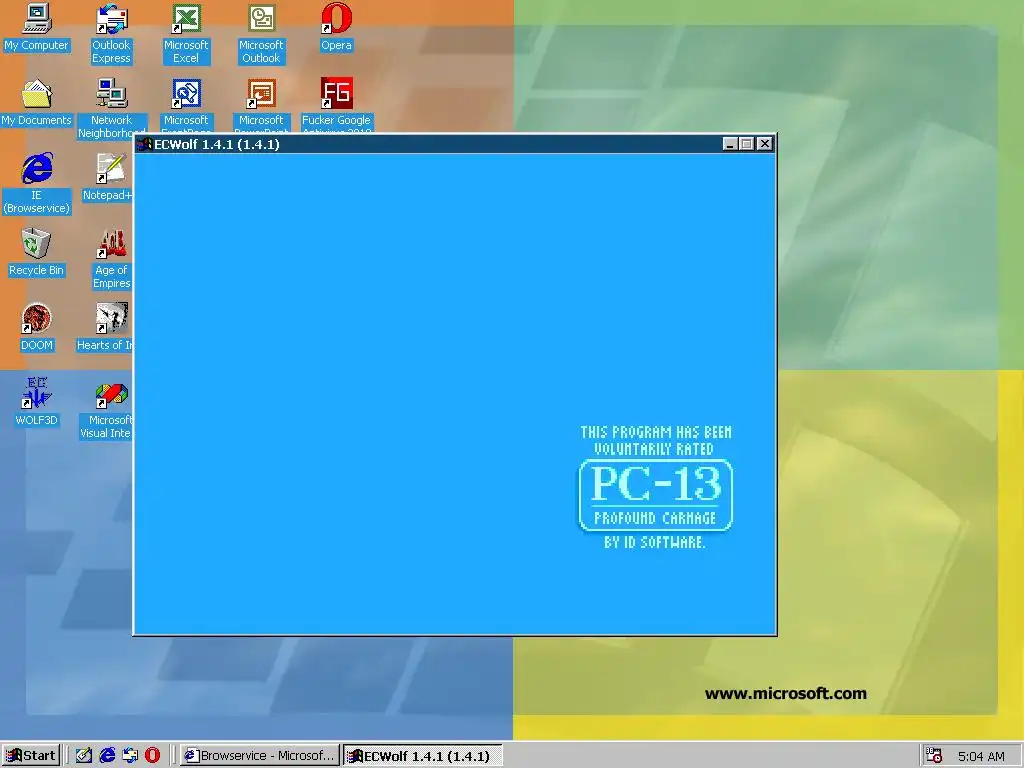The image size is (1024, 768).
Task: Launch Opera from quick launch bar
Action: (152, 756)
